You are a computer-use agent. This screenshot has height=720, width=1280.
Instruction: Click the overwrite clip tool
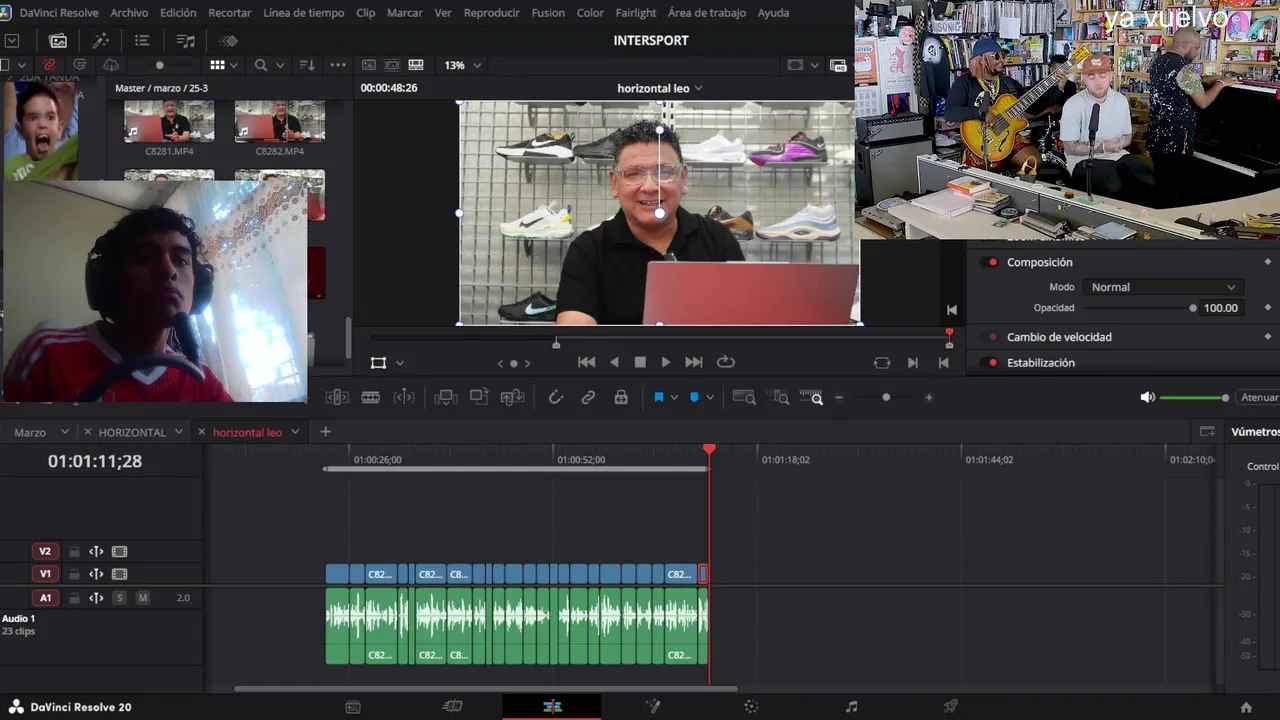(479, 397)
